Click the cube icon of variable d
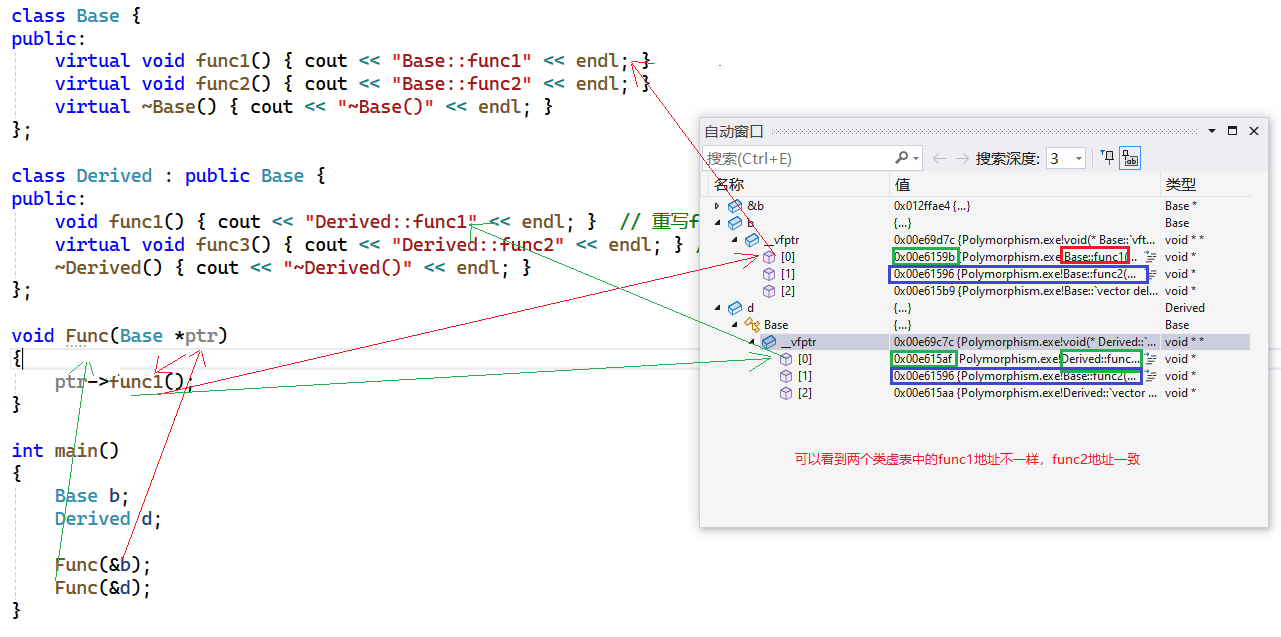This screenshot has height=637, width=1281. coord(736,308)
